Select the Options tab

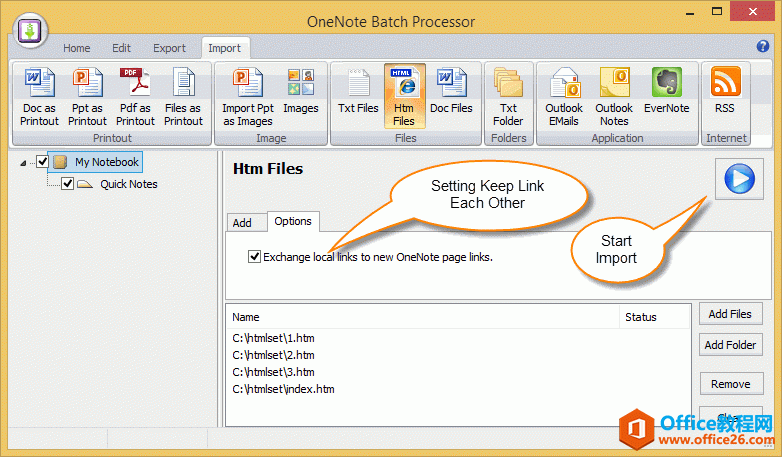[x=293, y=221]
